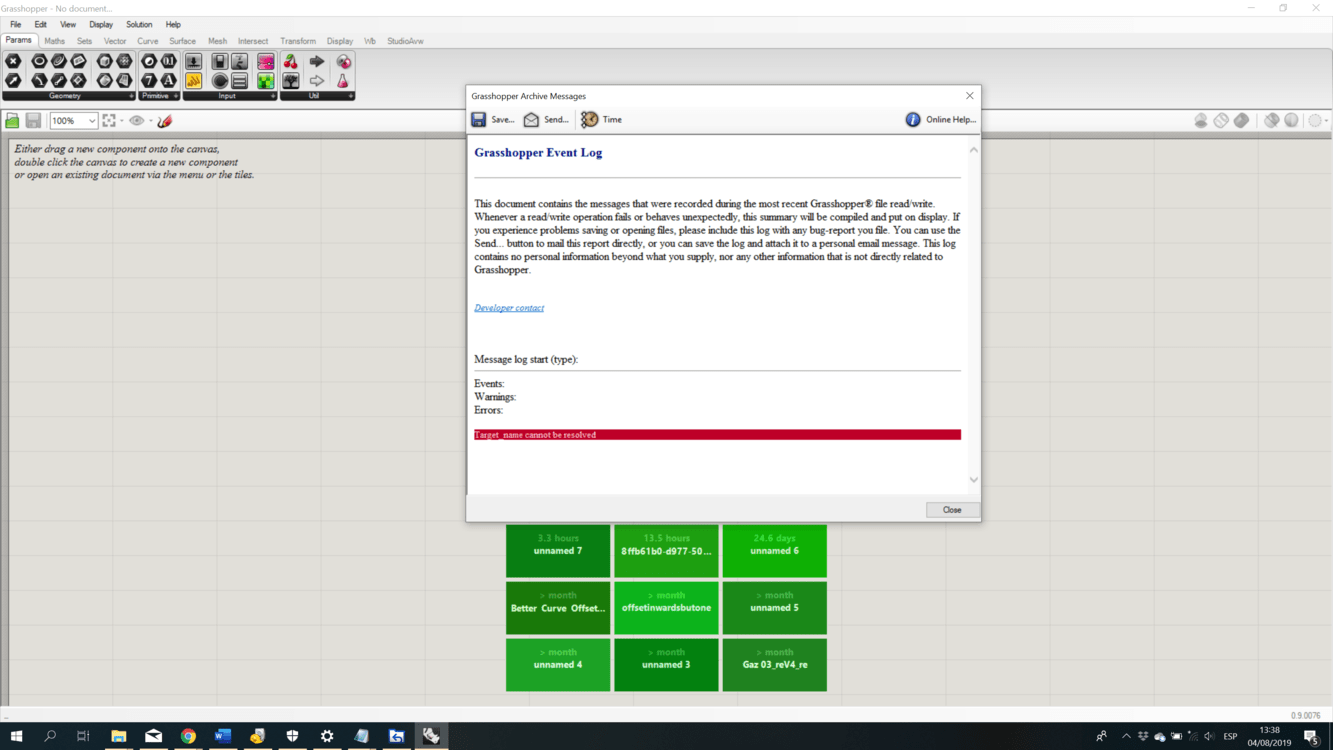
Task: Toggle wire-frame preview mode
Action: click(1221, 120)
